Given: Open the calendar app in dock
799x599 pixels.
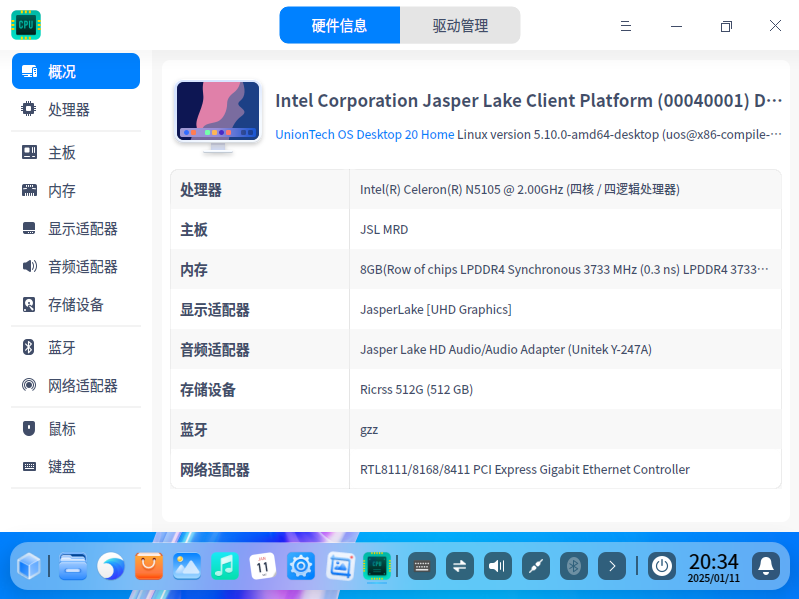Looking at the screenshot, I should tap(263, 566).
